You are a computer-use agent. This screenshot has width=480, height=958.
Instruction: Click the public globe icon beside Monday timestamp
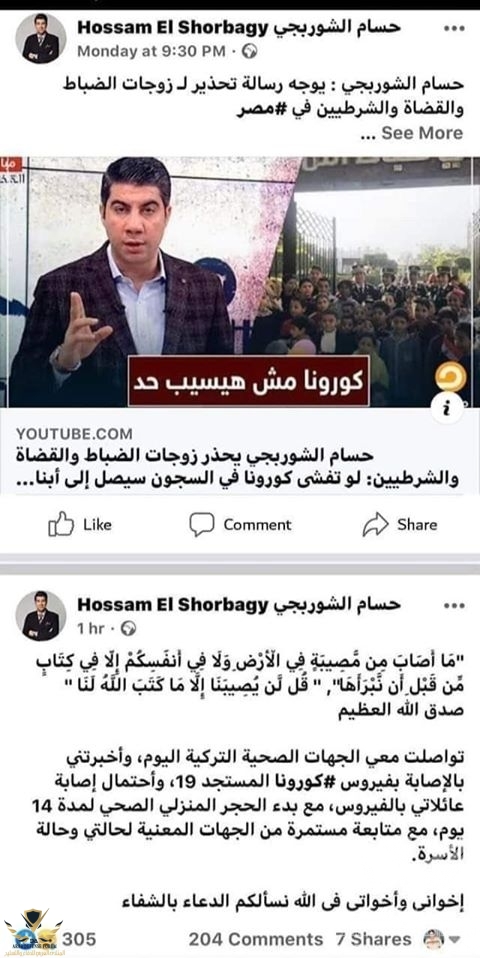click(249, 51)
